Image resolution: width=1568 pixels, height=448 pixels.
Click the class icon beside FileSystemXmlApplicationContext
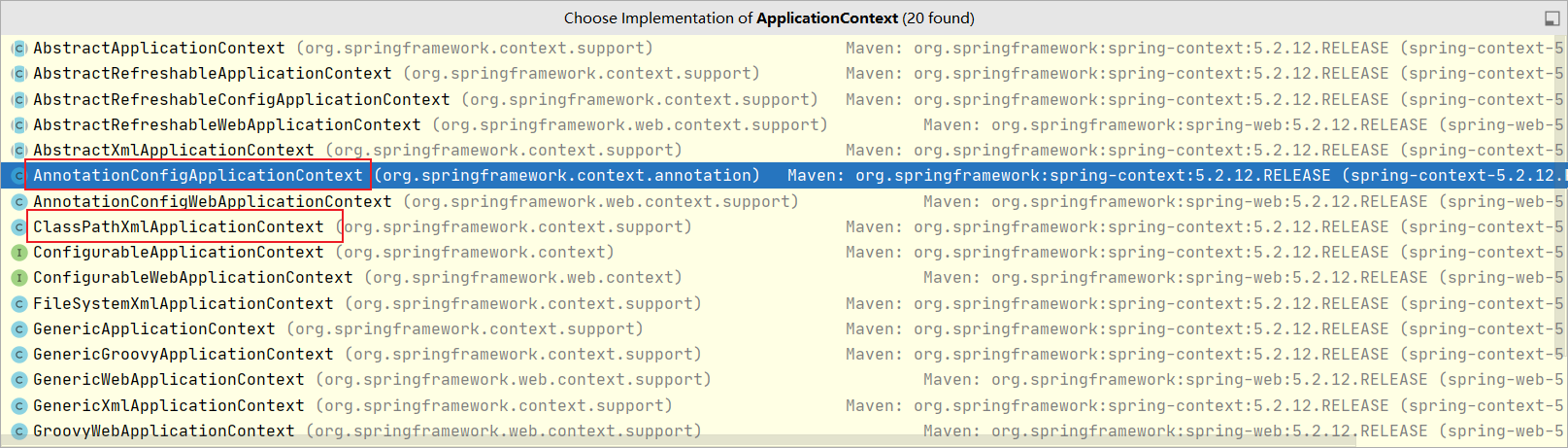coord(18,304)
